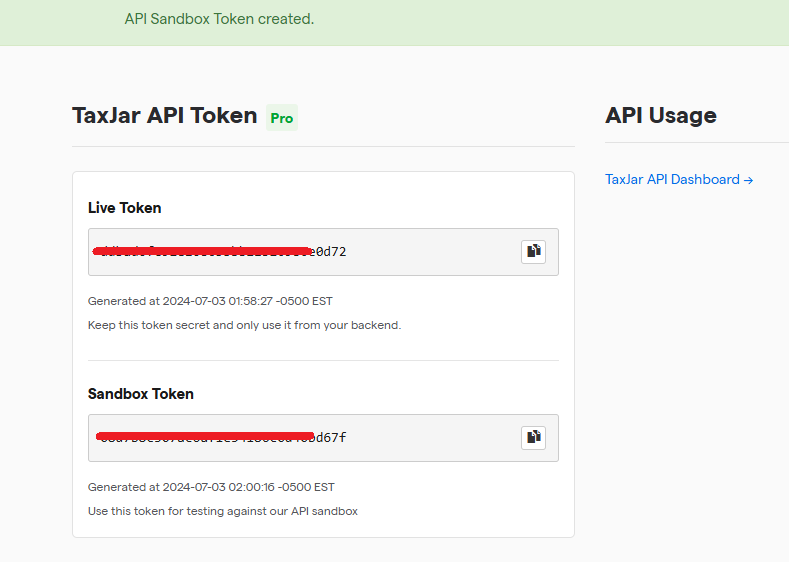Click the Live Token section label
Image resolution: width=789 pixels, height=562 pixels.
coord(124,208)
